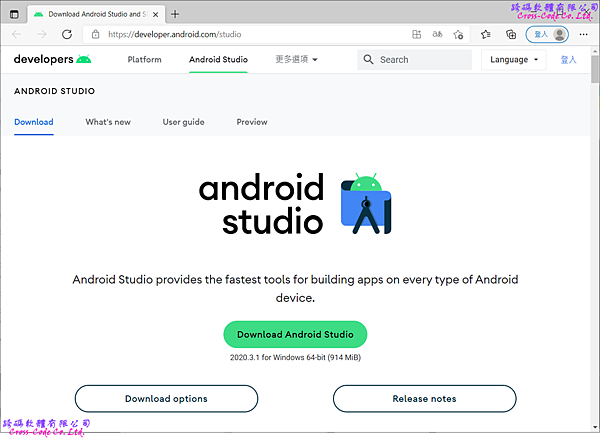Open Release notes
Viewport: 600px width, 439px height.
pos(424,399)
